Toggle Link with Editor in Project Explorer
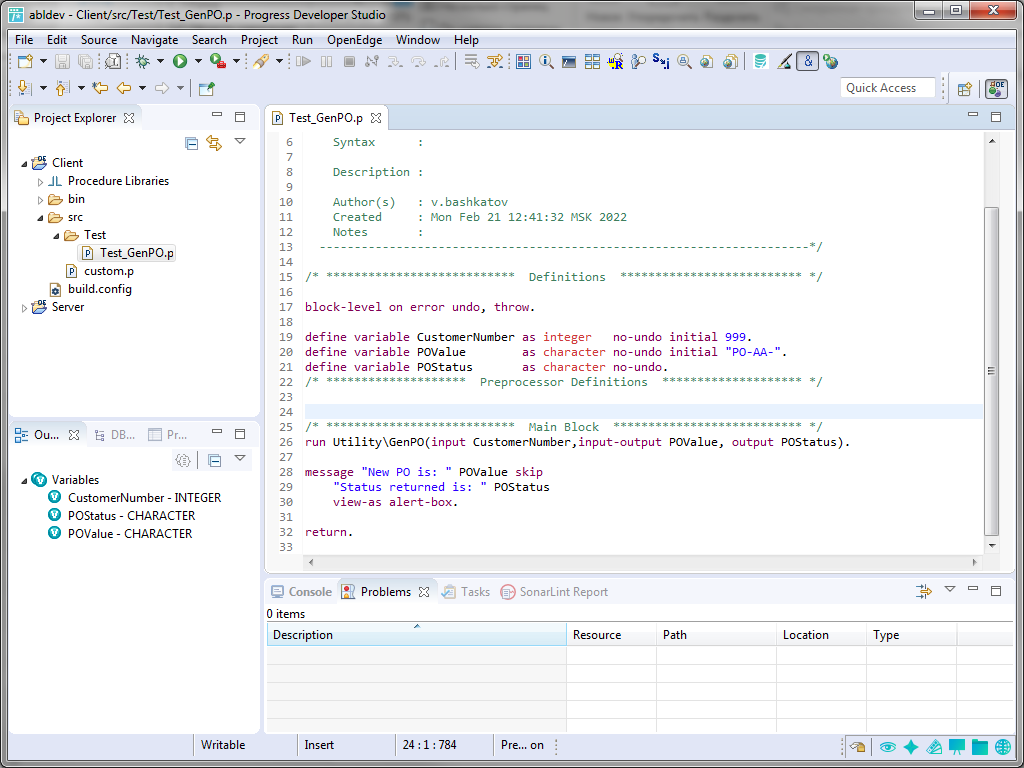The height and width of the screenshot is (768, 1024). (214, 143)
